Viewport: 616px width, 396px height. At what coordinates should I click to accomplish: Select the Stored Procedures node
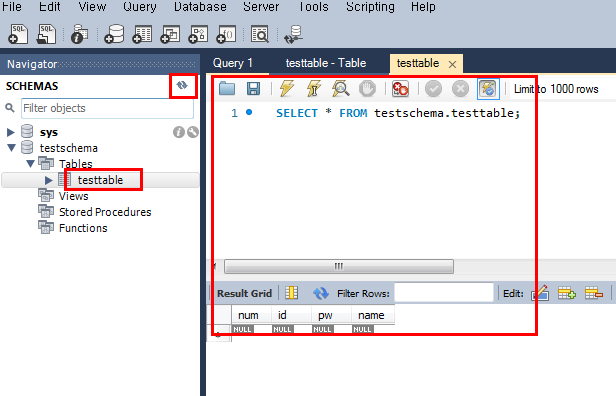click(x=105, y=212)
